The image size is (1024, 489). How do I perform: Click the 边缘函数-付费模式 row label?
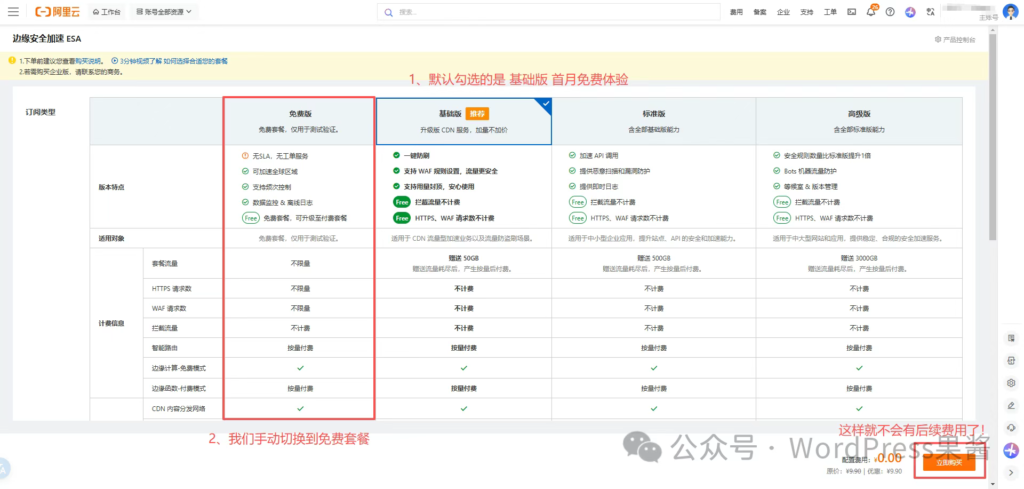coord(178,388)
